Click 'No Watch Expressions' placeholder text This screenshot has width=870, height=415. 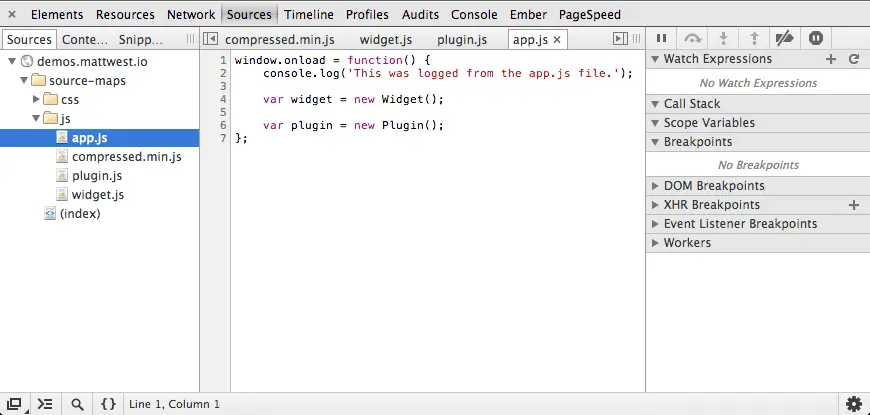click(x=758, y=83)
